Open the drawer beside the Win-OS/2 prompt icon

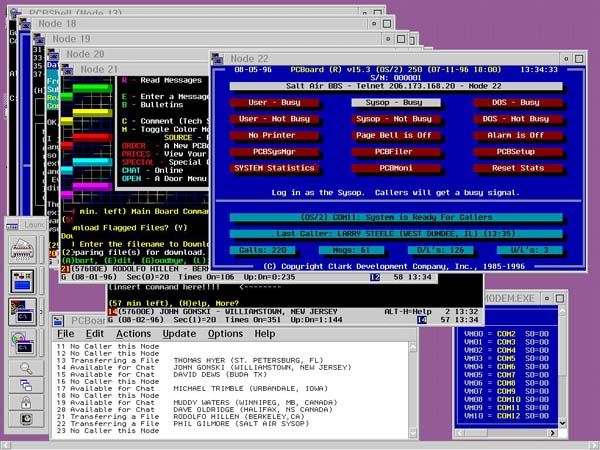pyautogui.click(x=42, y=343)
